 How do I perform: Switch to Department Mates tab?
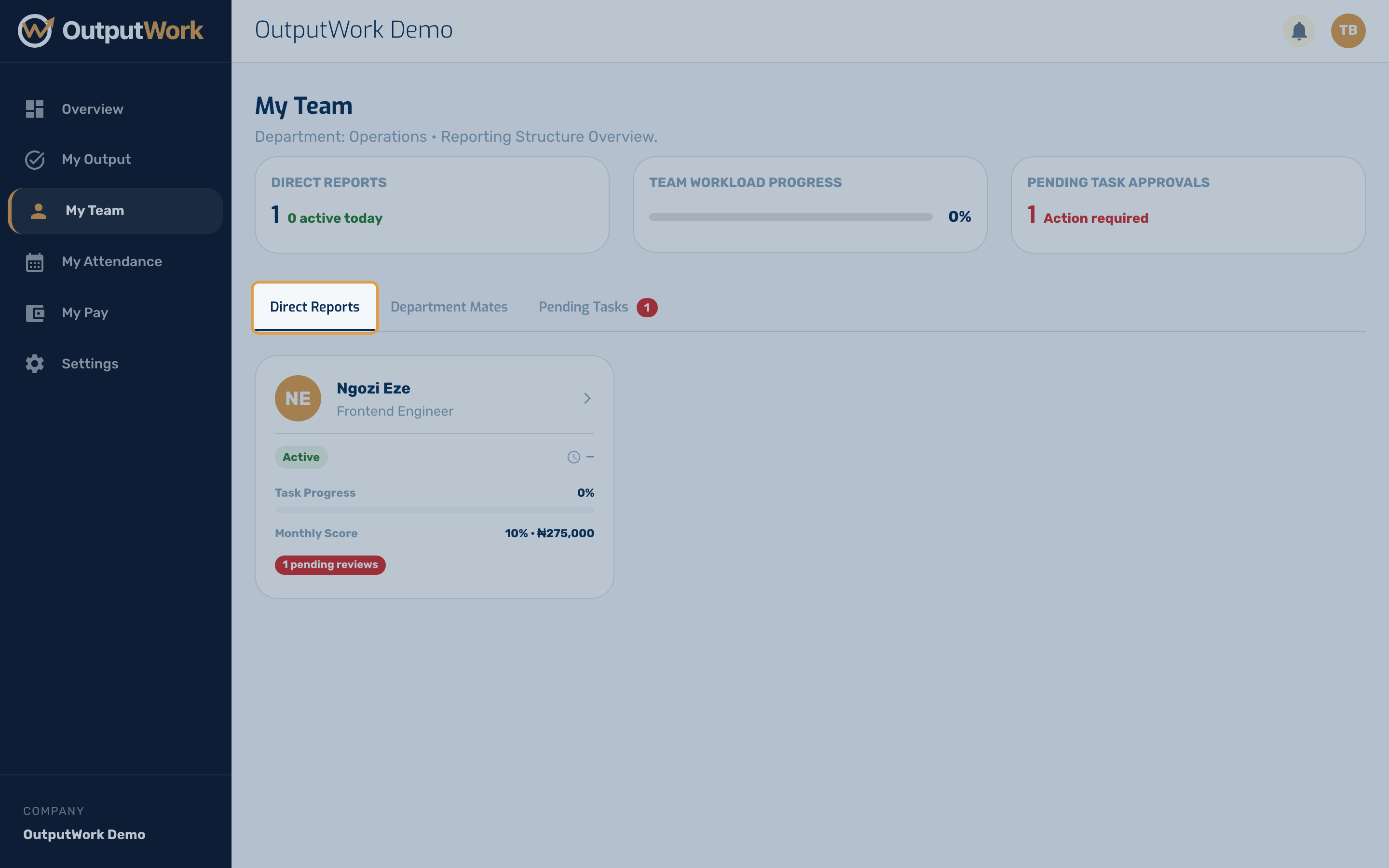coord(449,307)
